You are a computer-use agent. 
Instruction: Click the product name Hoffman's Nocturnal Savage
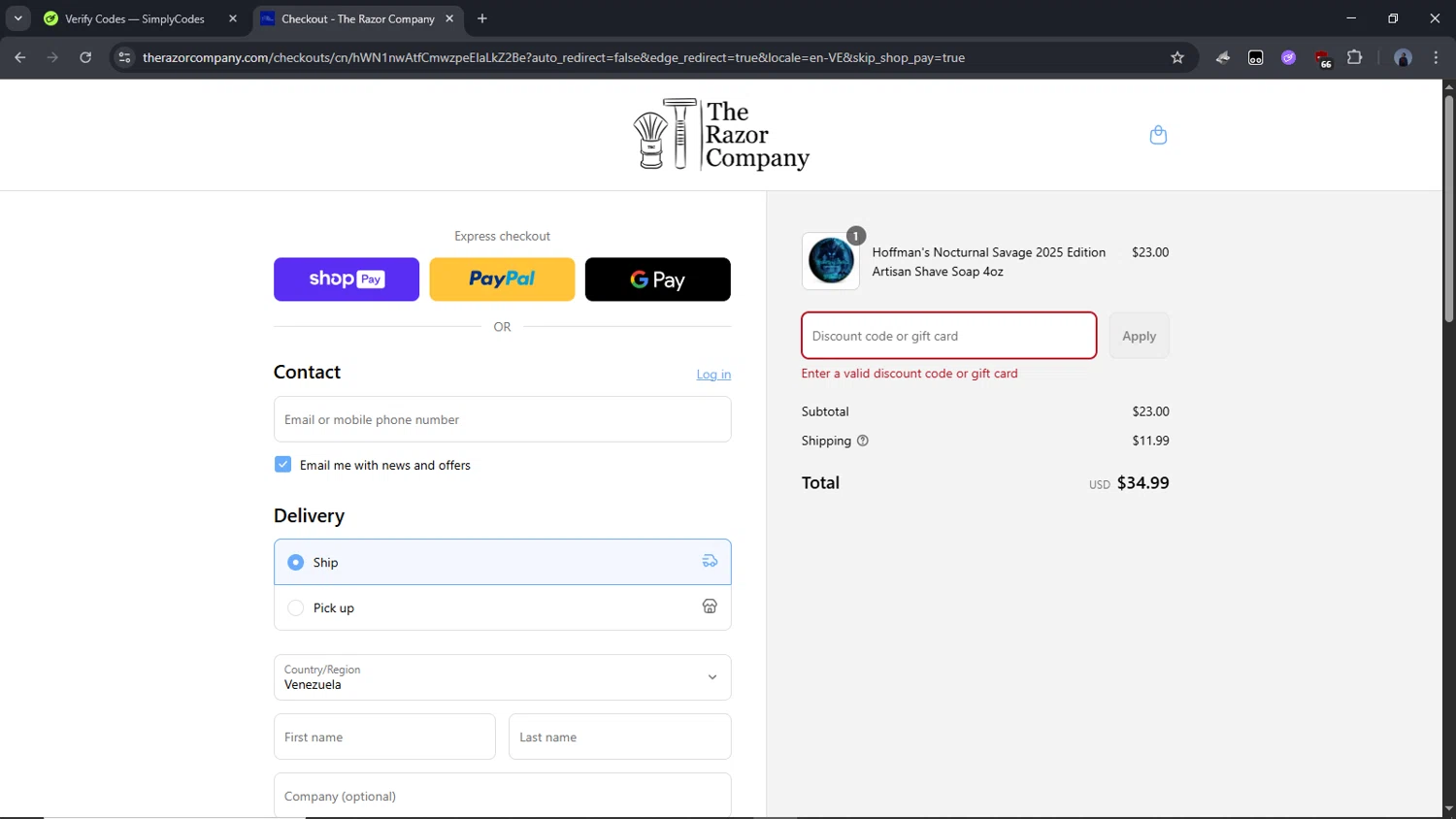click(988, 262)
